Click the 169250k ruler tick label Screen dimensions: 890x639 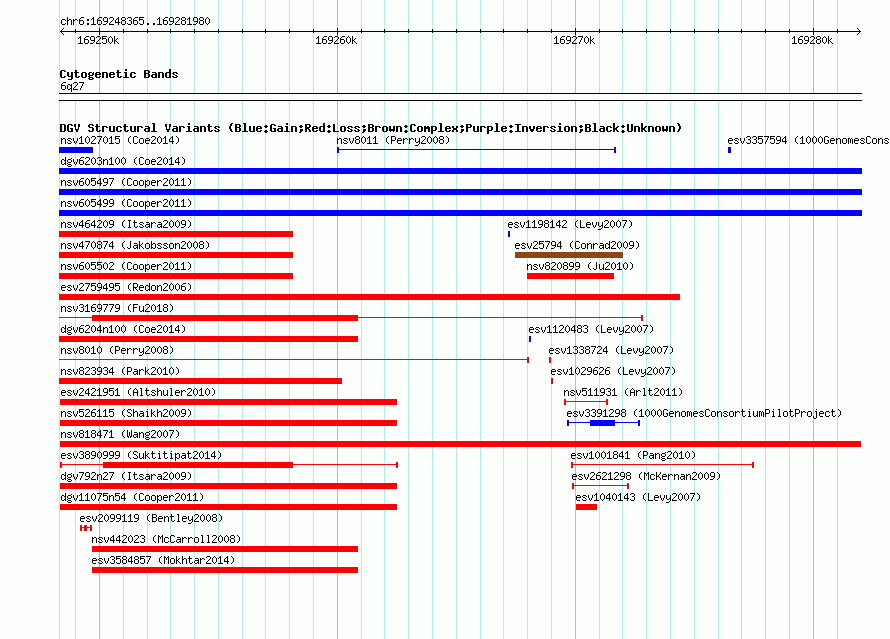point(98,40)
